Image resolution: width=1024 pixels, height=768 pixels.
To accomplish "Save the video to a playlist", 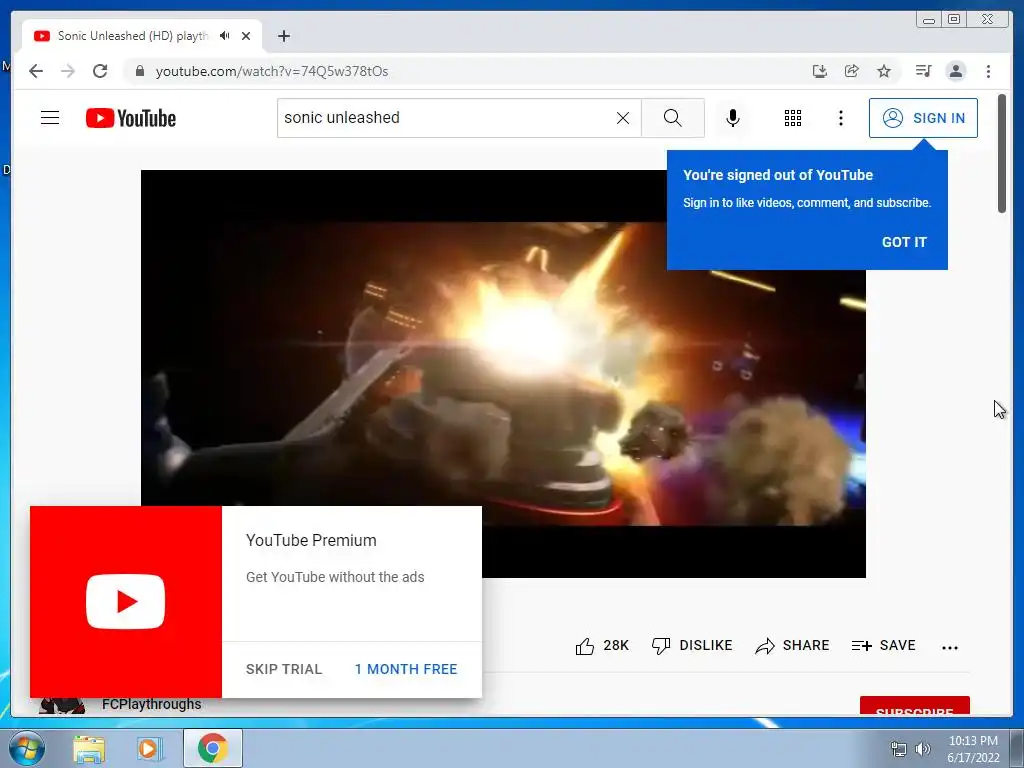I will [884, 645].
